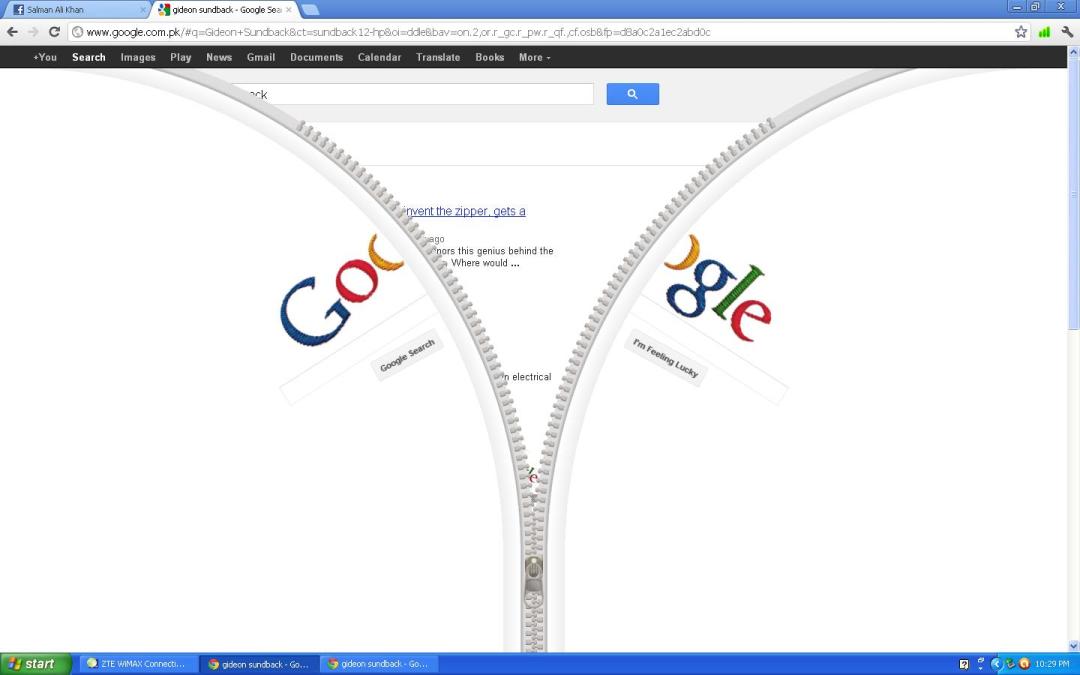This screenshot has width=1080, height=675.
Task: Click the taskbar clock showing 10:29 PM
Action: 1052,664
